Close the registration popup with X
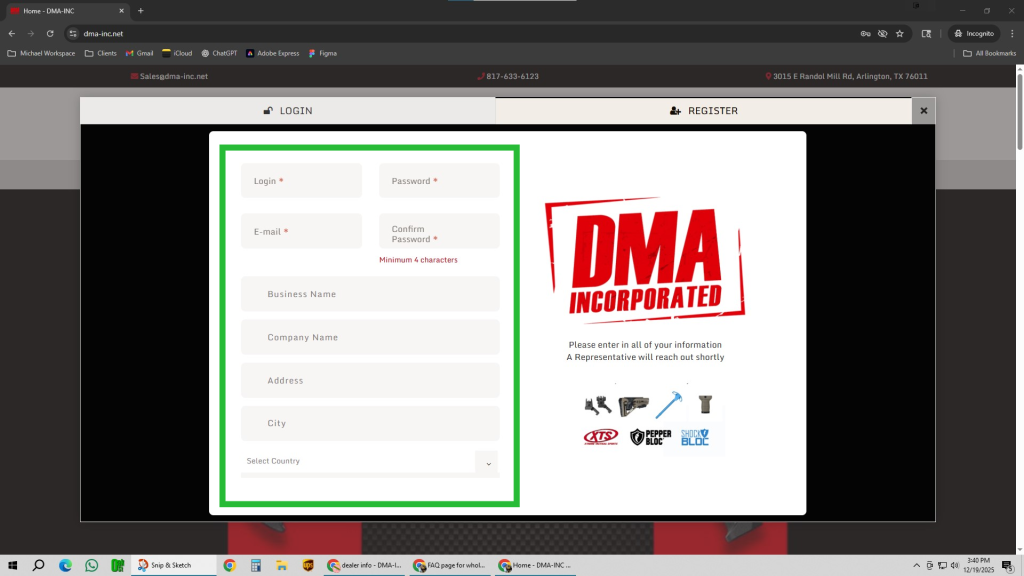Image resolution: width=1024 pixels, height=576 pixels. (x=923, y=111)
